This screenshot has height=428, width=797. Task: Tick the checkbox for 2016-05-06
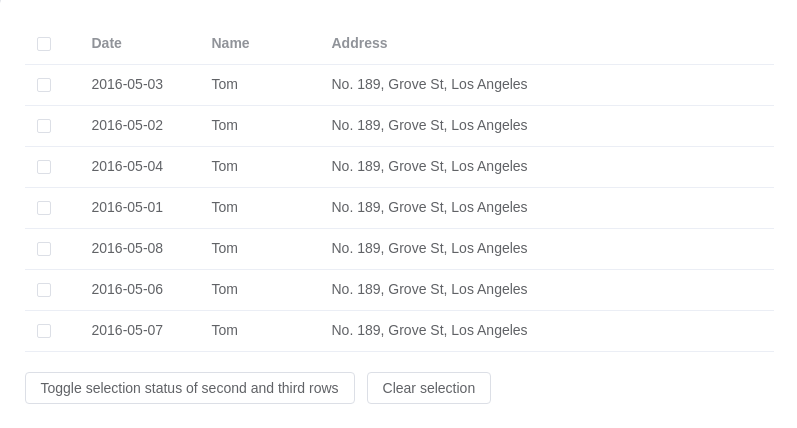[44, 290]
